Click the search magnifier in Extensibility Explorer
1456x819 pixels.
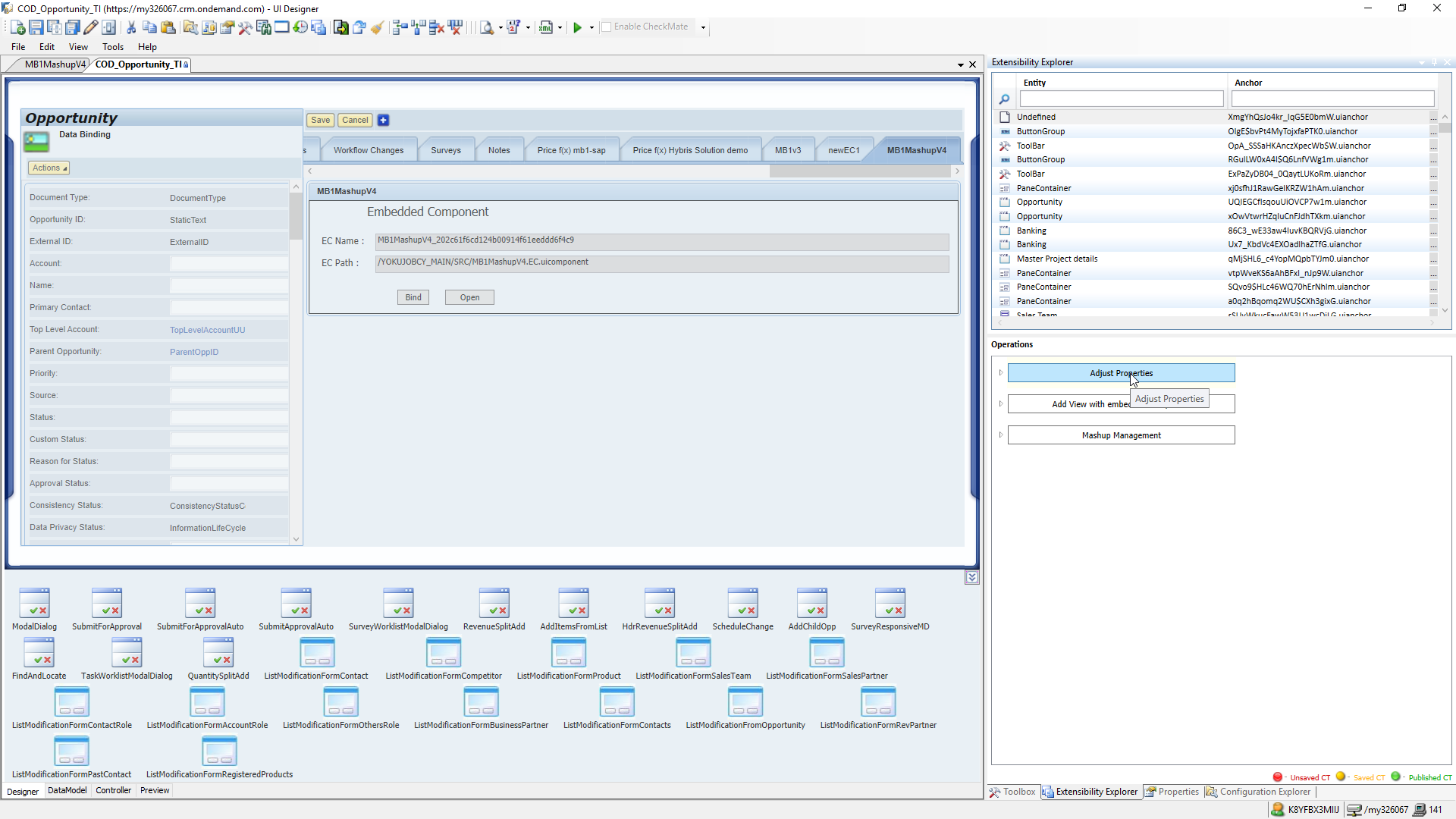[1004, 99]
